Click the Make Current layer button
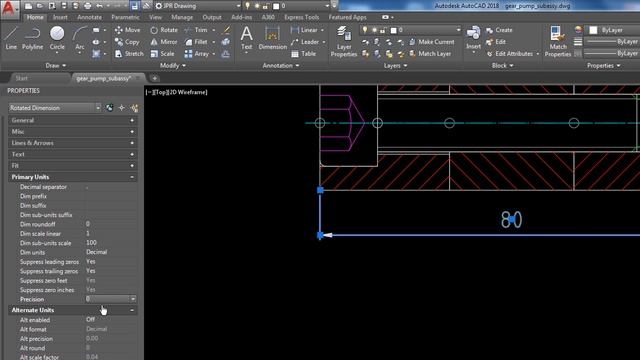The image size is (640, 360). [432, 42]
